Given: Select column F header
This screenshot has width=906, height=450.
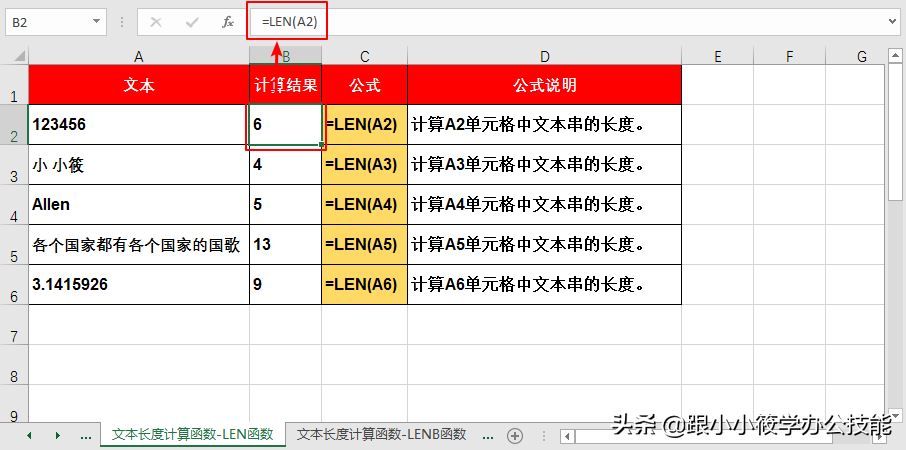Looking at the screenshot, I should point(790,56).
